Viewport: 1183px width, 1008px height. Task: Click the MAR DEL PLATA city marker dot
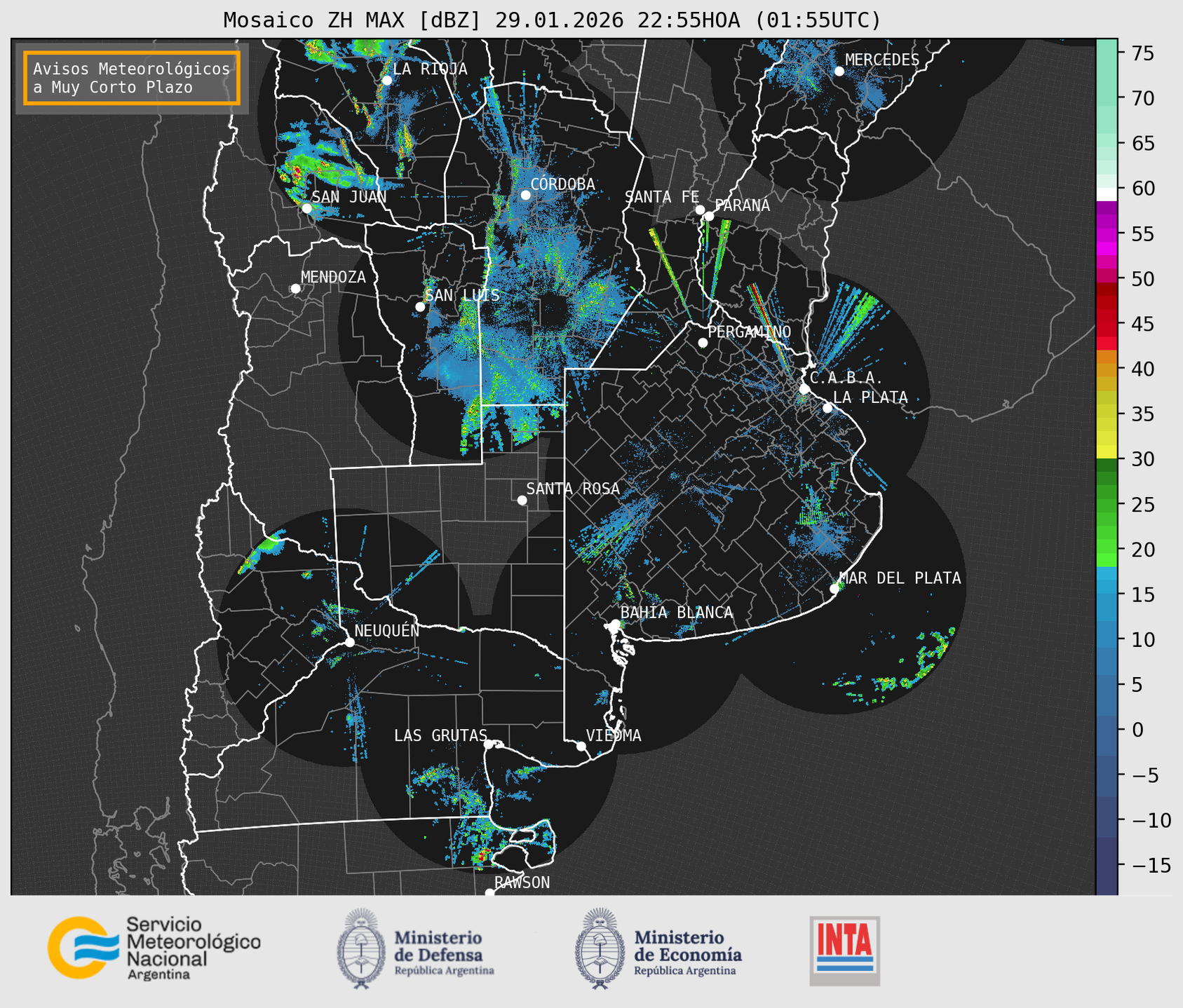(x=834, y=589)
